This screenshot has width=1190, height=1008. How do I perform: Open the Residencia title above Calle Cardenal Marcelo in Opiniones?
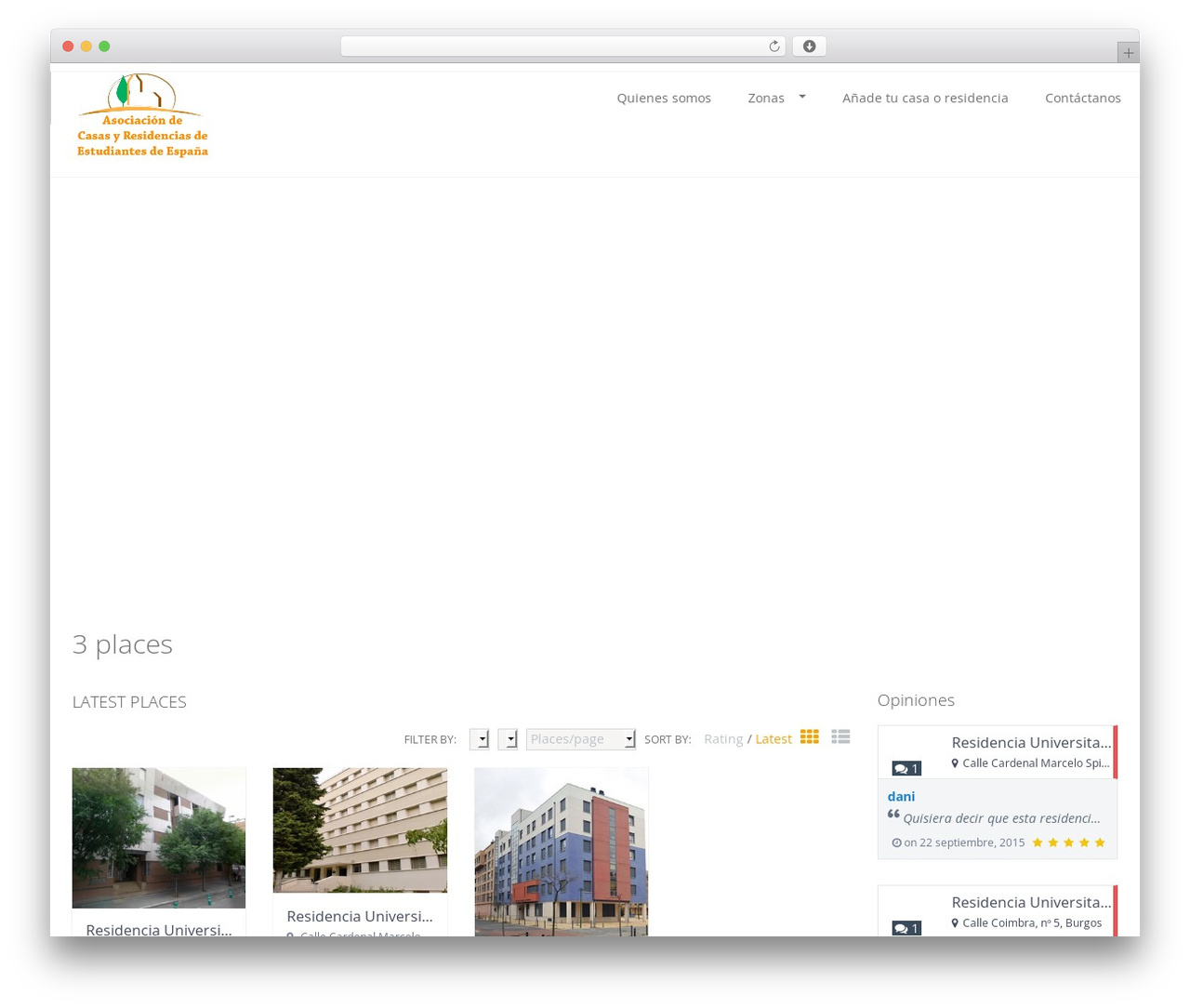[1031, 742]
